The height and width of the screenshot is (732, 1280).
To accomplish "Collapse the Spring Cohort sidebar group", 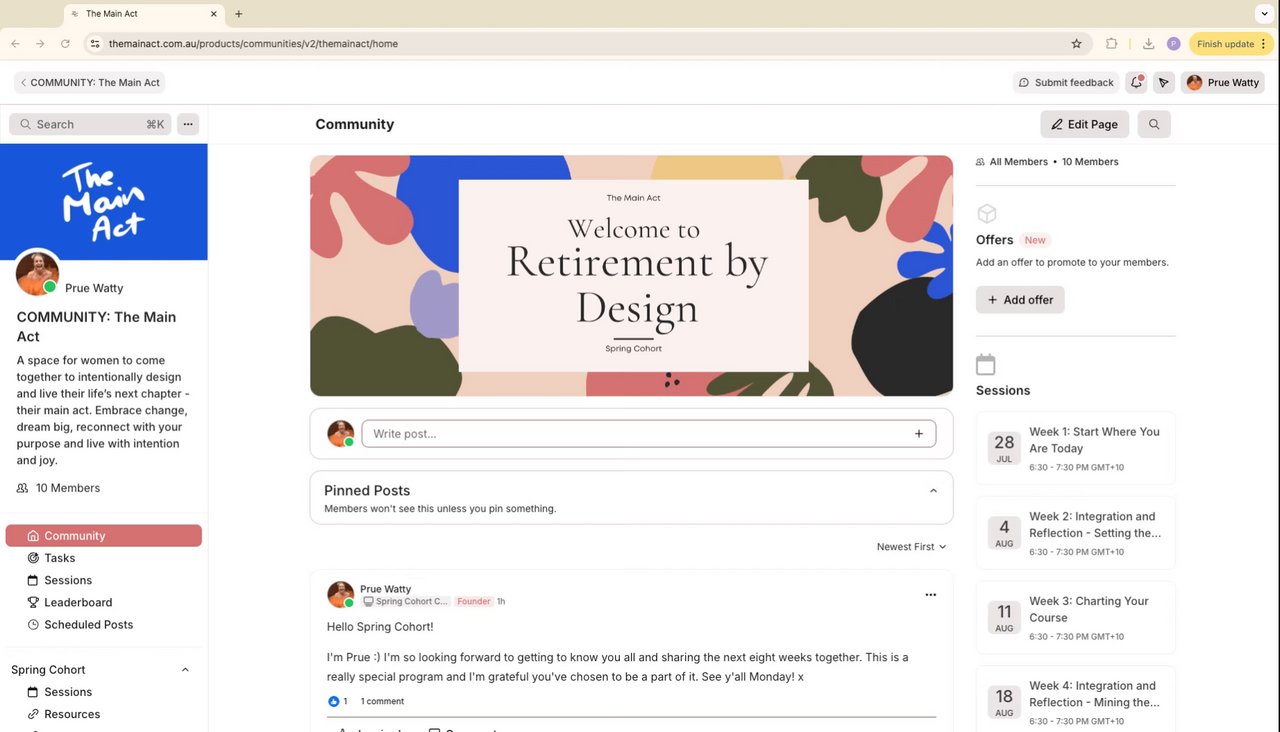I will (185, 670).
